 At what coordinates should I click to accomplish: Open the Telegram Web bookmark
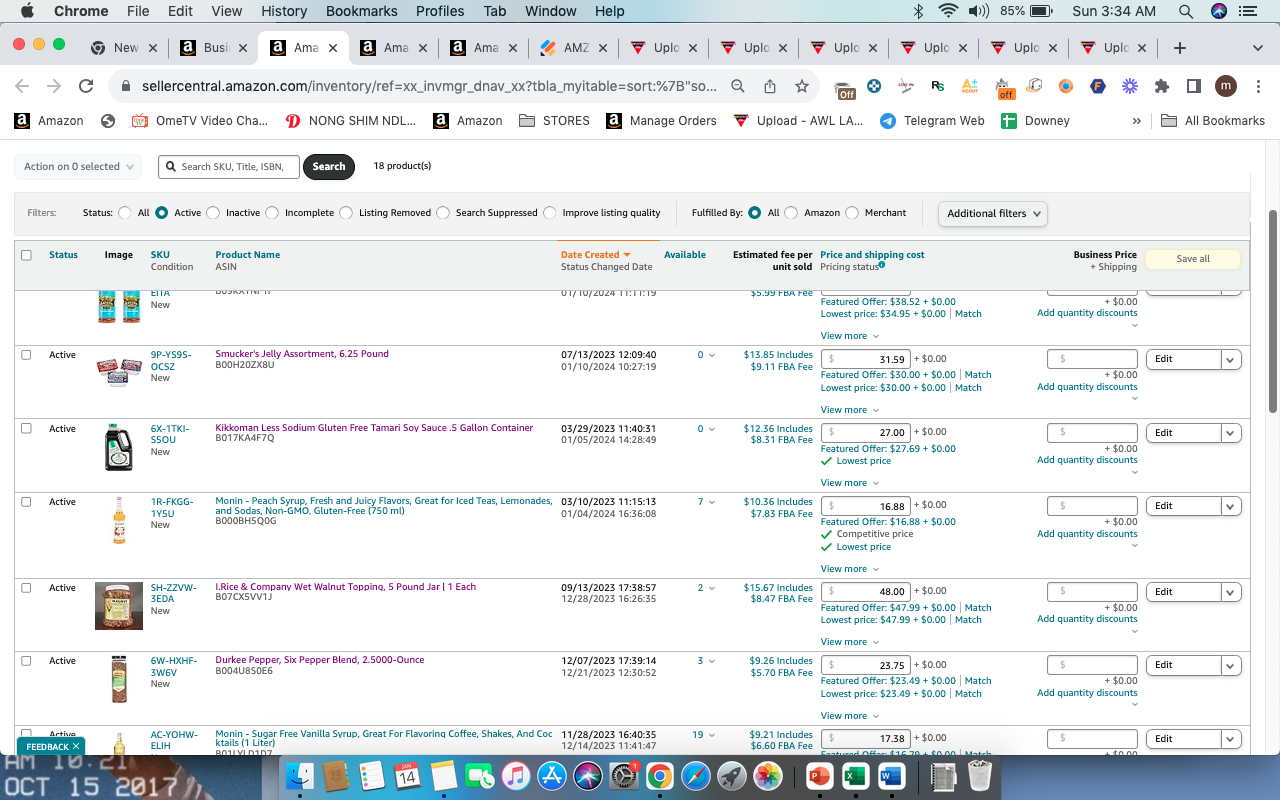932,121
